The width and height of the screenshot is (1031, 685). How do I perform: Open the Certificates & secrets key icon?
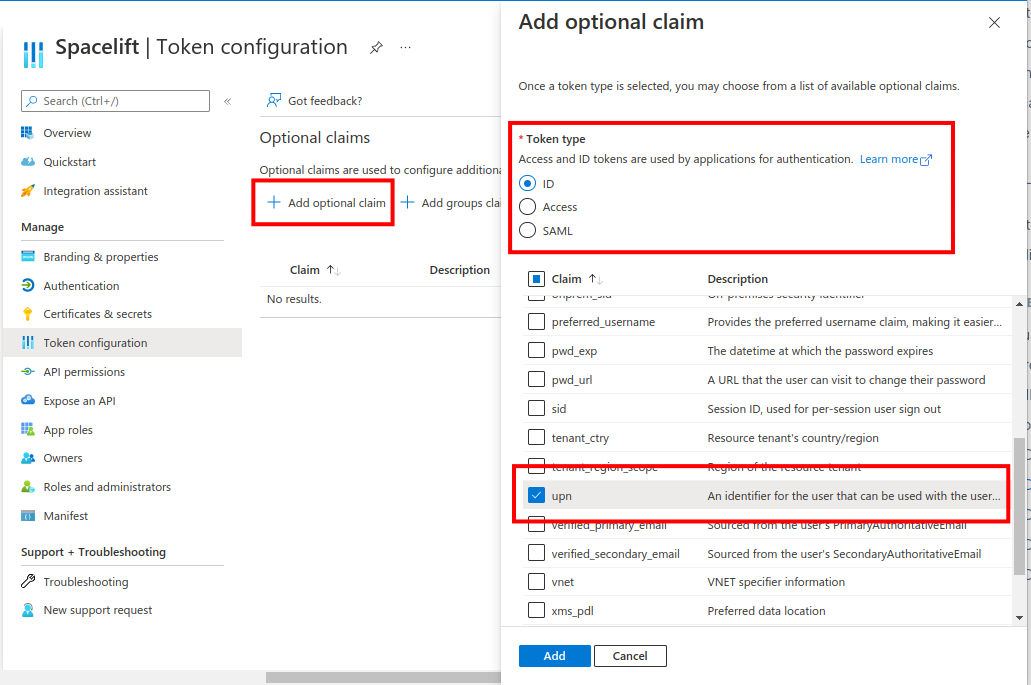coord(28,314)
